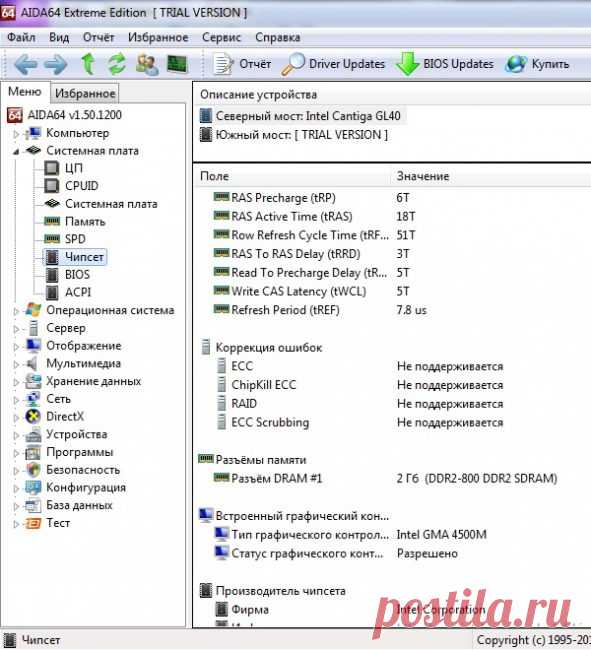Go up one level with green arrow
591x650 pixels.
pyautogui.click(x=88, y=64)
